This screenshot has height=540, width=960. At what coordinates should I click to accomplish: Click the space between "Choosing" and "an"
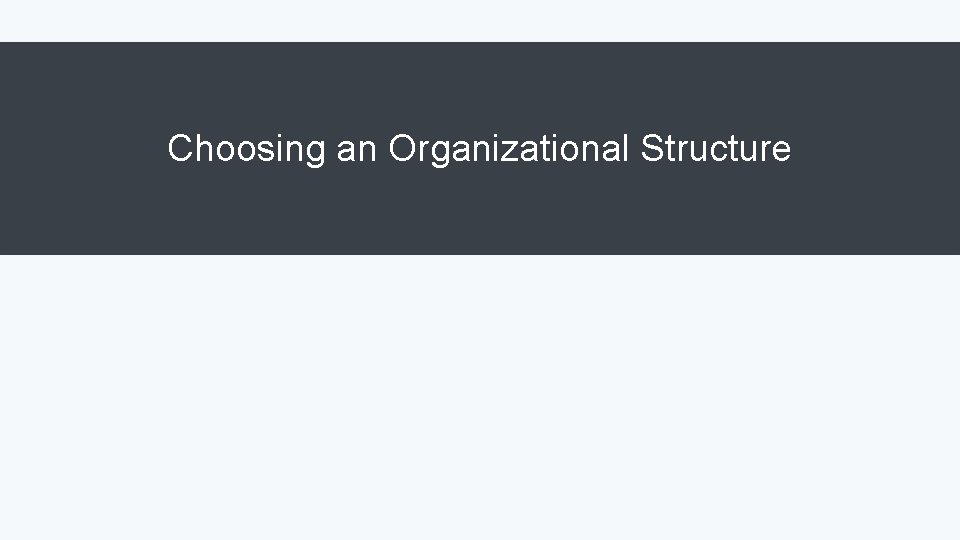pos(331,149)
